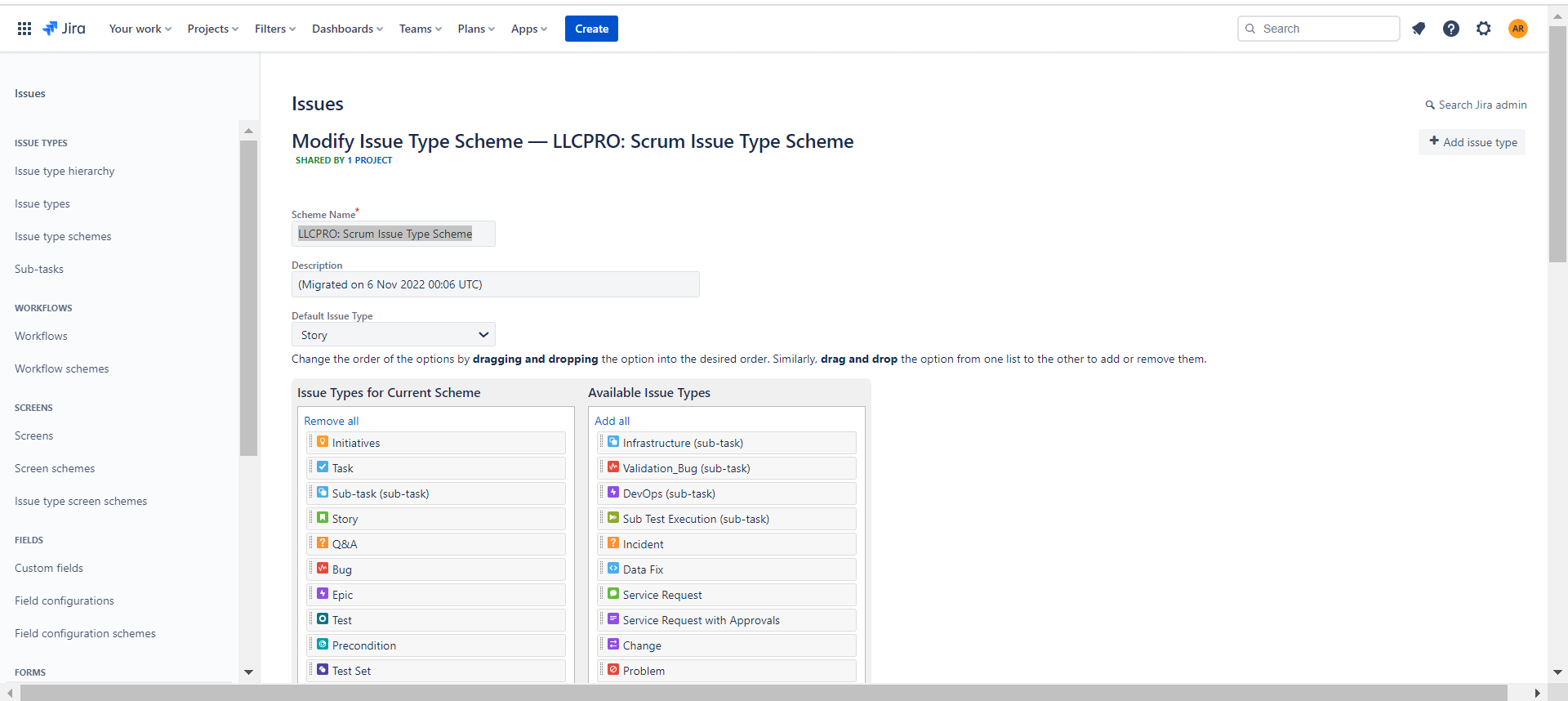The image size is (1568, 701).
Task: Click the Story issue type icon
Action: point(323,518)
